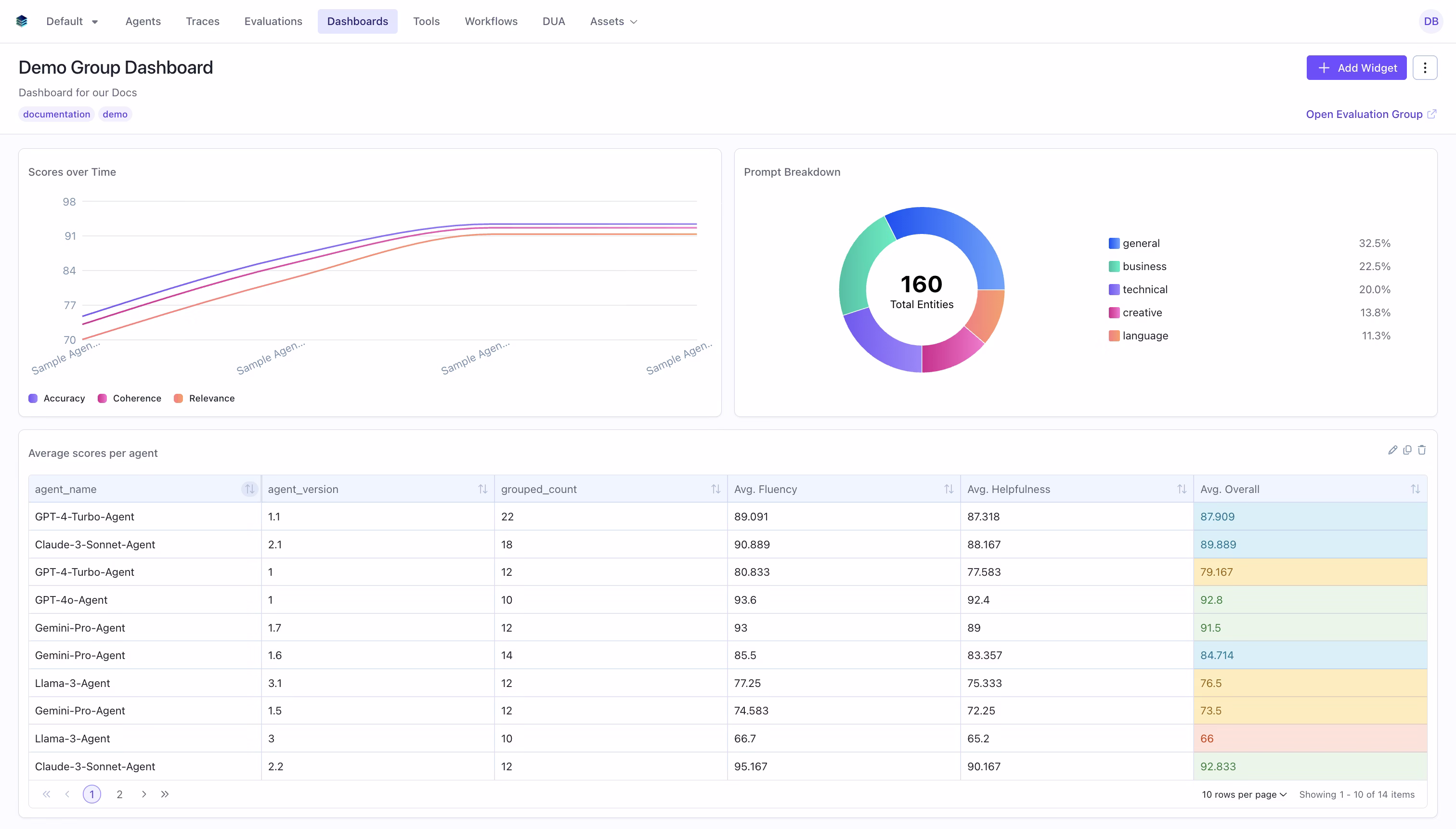1456x829 pixels.
Task: Open the Evaluations page
Action: pos(273,21)
